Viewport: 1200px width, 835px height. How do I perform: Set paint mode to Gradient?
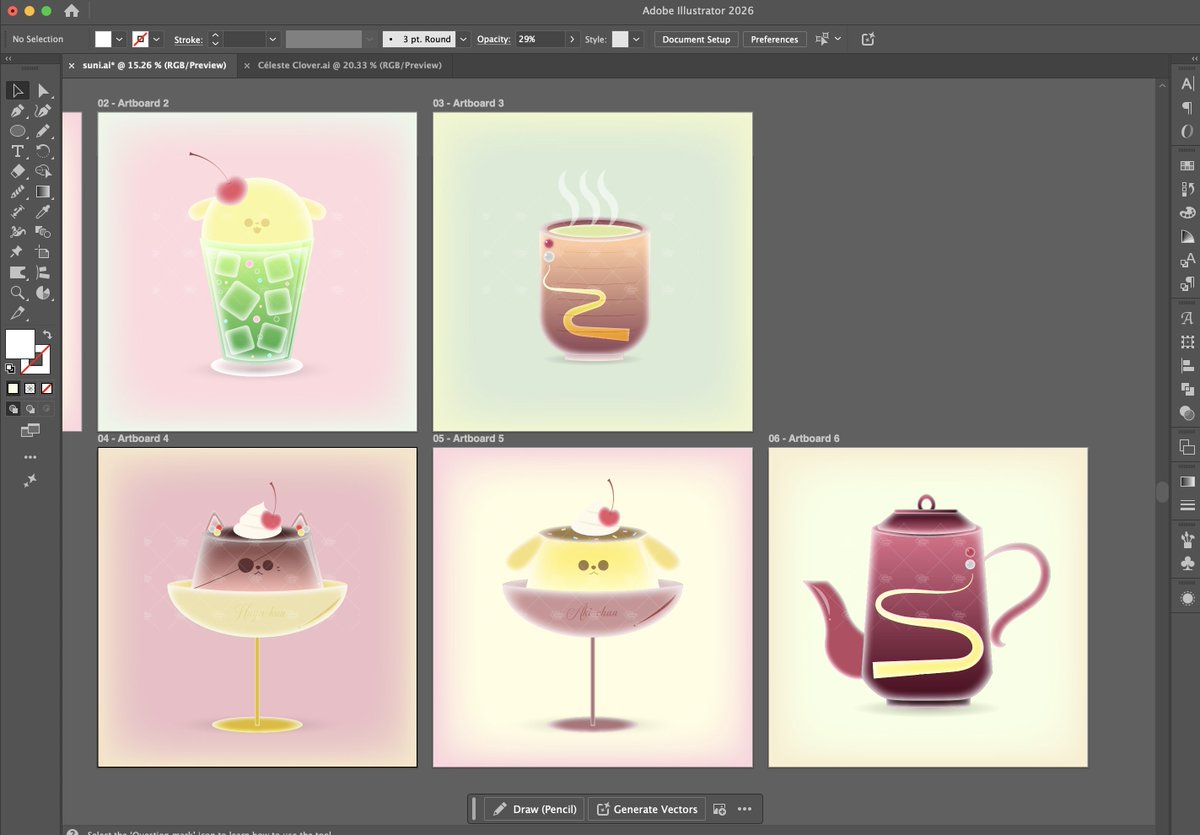(x=30, y=388)
